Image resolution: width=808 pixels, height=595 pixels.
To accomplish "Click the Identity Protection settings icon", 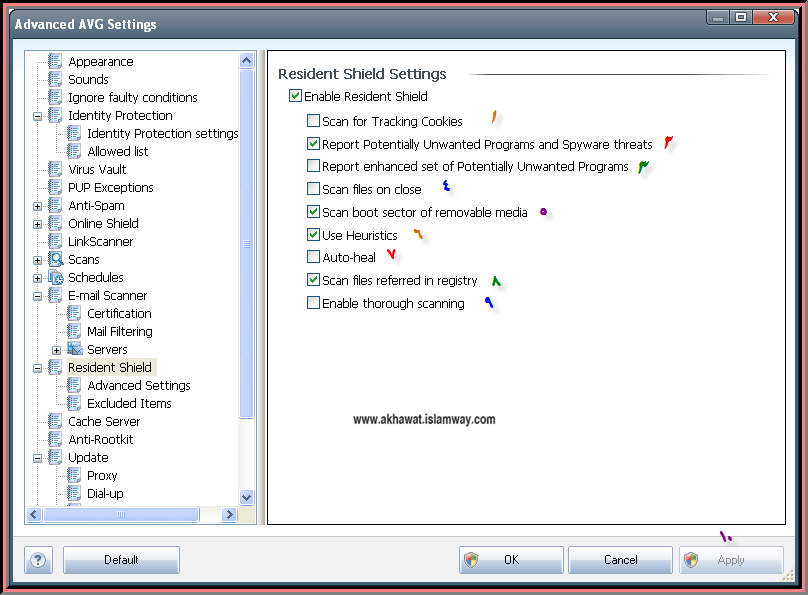I will pos(74,133).
